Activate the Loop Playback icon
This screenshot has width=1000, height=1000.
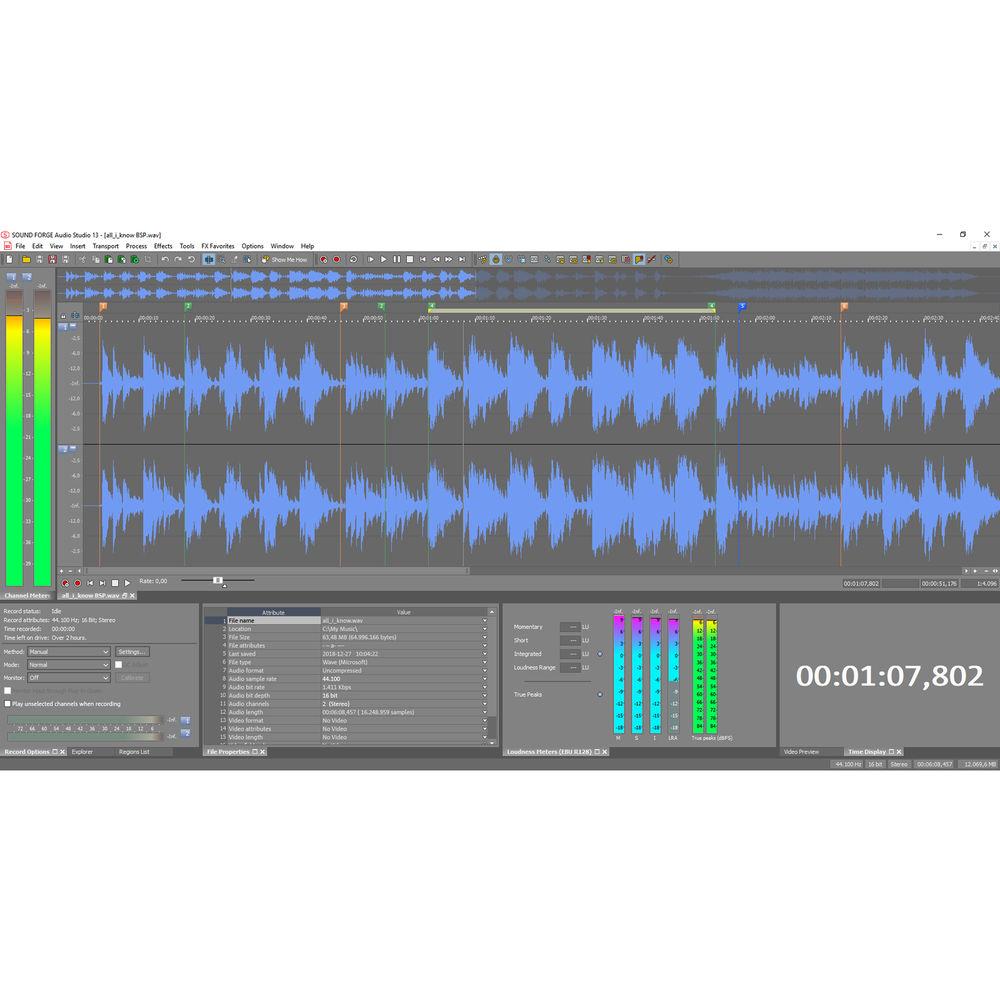click(x=354, y=258)
